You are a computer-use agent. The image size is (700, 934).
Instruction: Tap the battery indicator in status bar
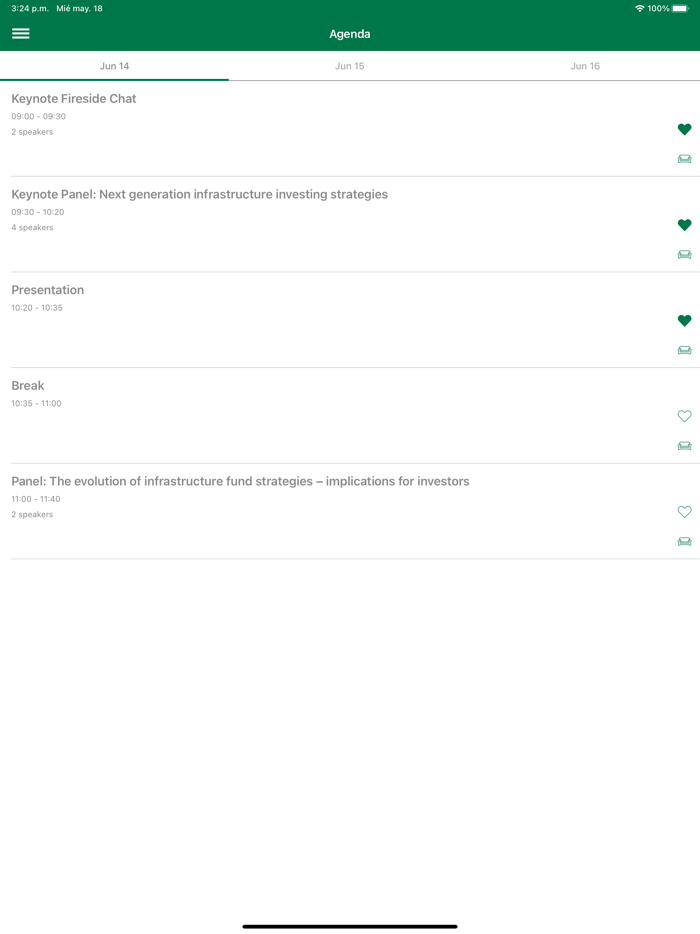680,8
